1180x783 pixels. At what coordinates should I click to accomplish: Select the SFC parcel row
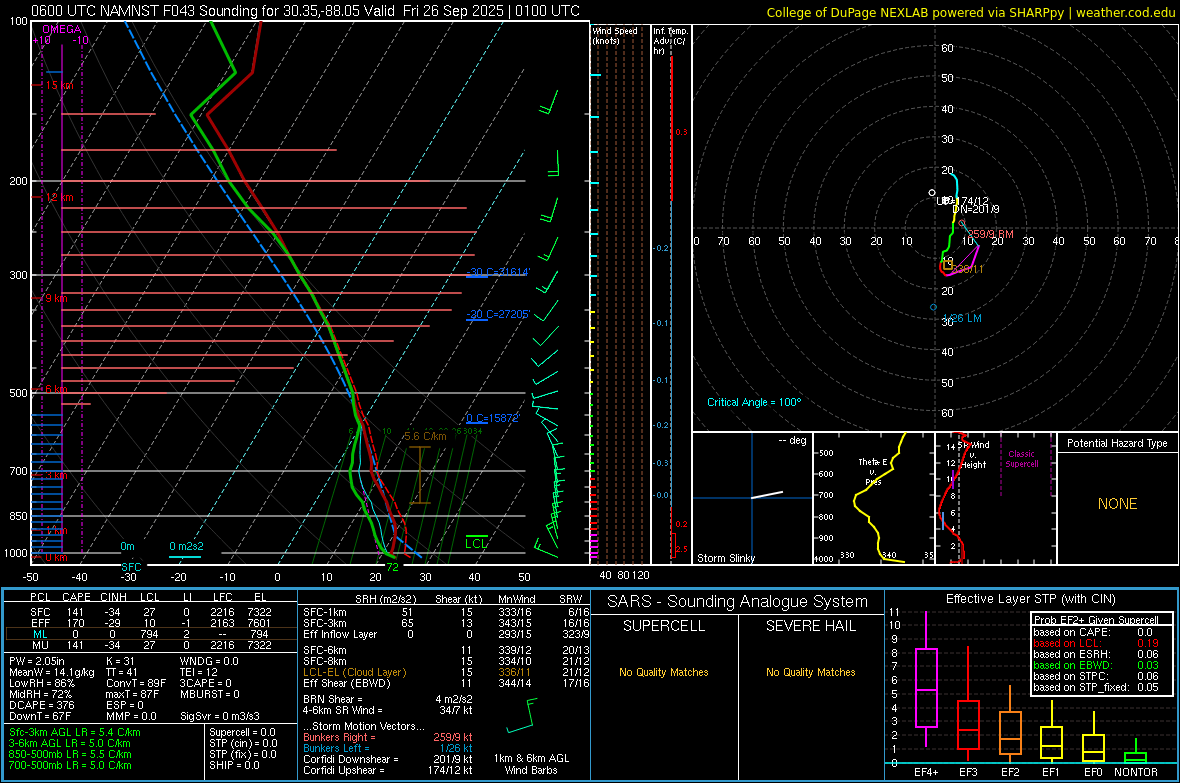coord(151,612)
